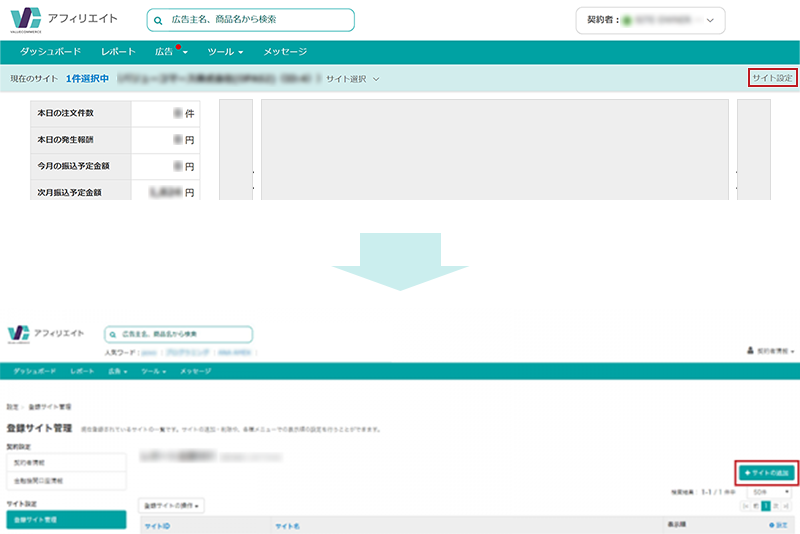Open the 50件 results-per-page dropdown
800x534 pixels.
pyautogui.click(x=770, y=493)
